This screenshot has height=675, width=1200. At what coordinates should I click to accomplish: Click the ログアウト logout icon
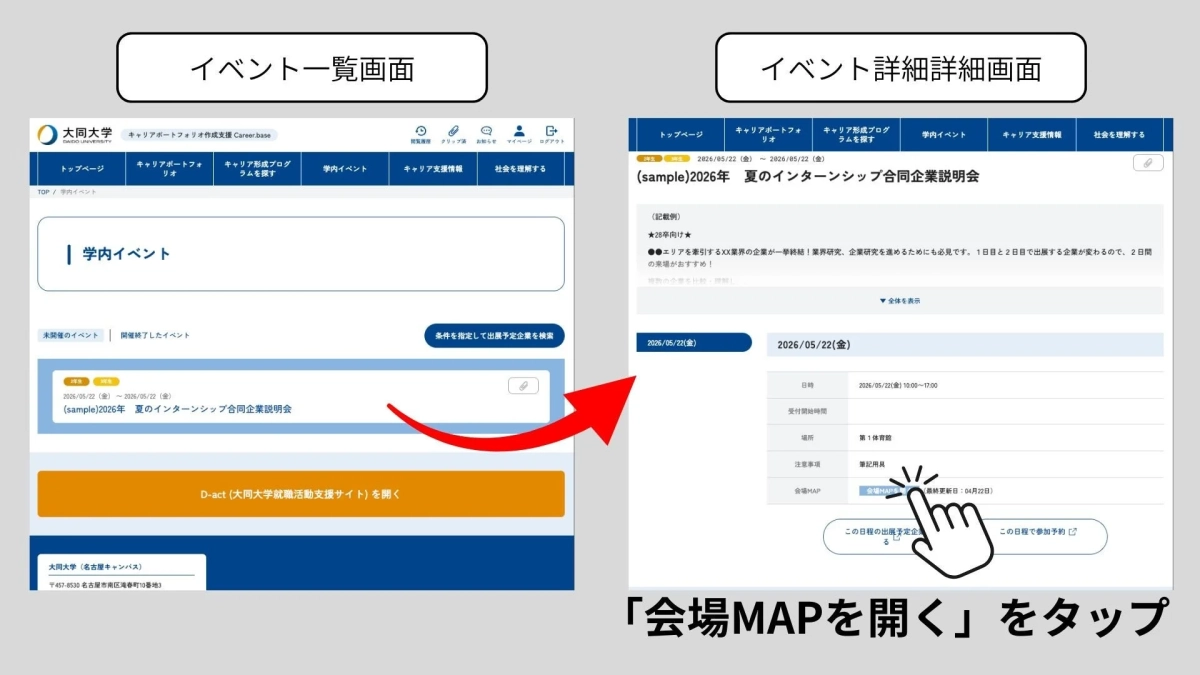point(552,131)
